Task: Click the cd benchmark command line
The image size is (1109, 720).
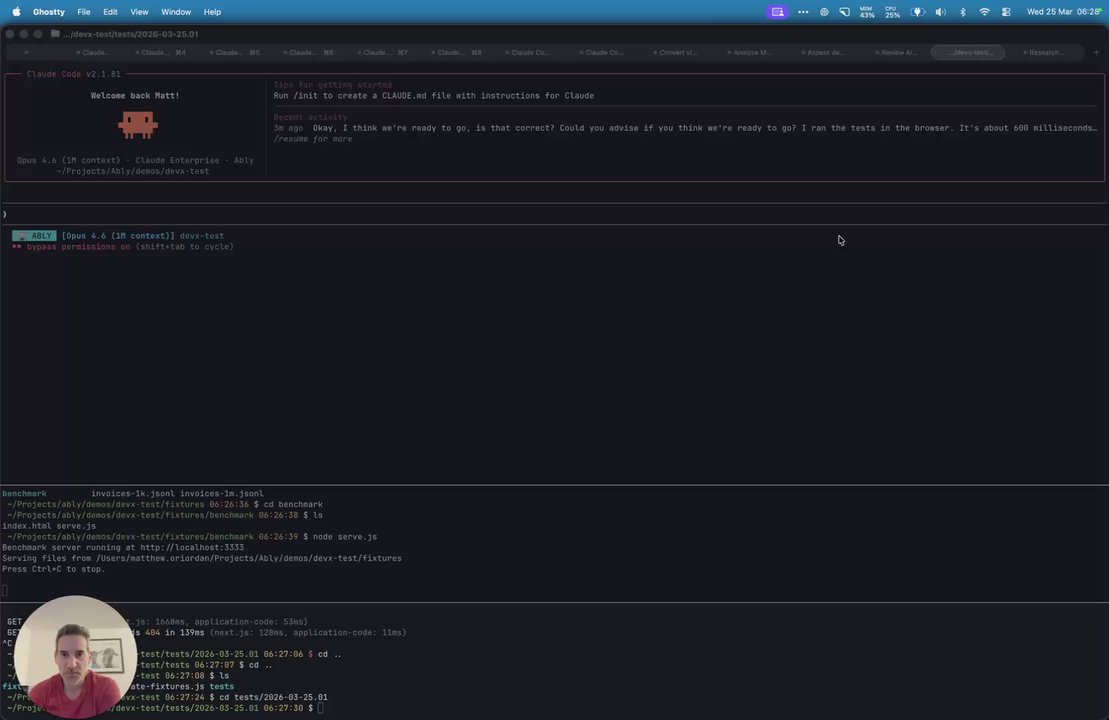Action: click(293, 504)
